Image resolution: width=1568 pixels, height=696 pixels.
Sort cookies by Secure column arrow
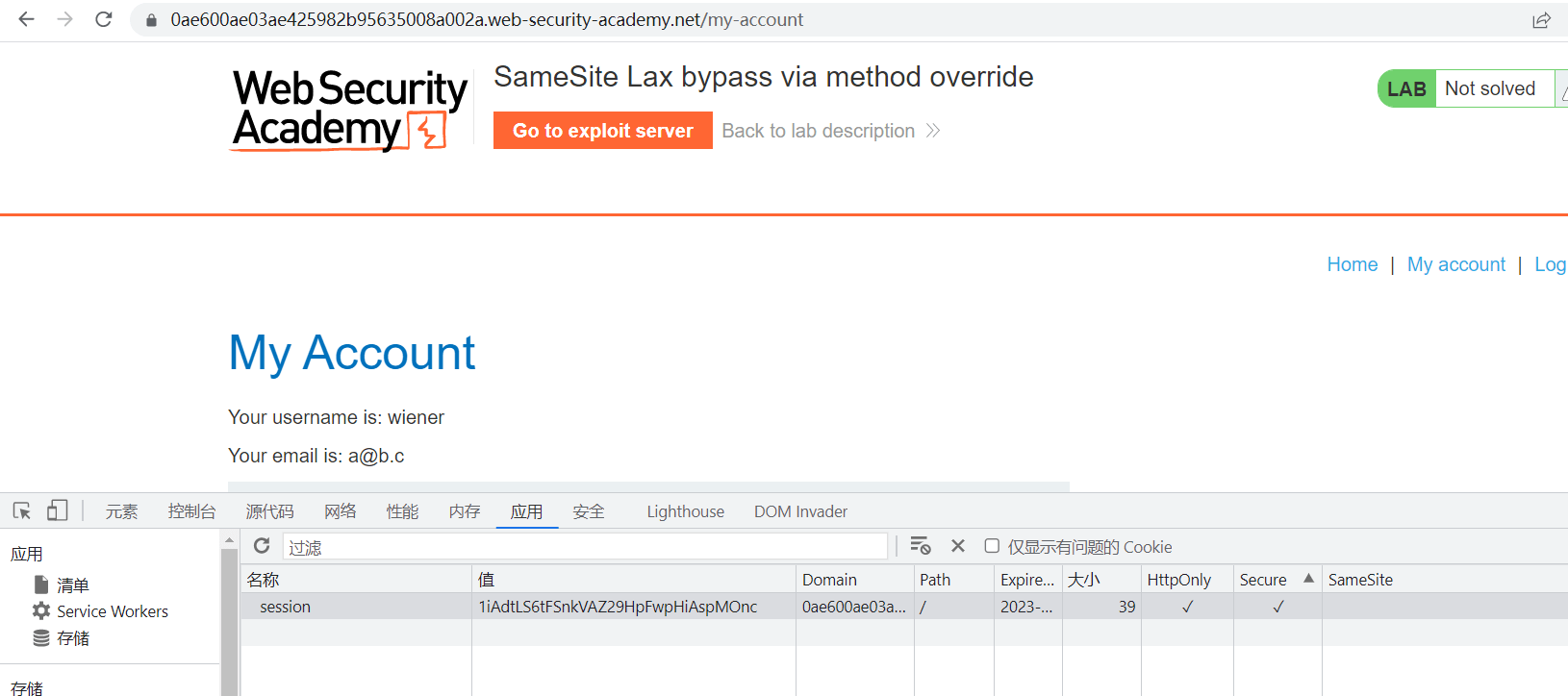[x=1308, y=579]
